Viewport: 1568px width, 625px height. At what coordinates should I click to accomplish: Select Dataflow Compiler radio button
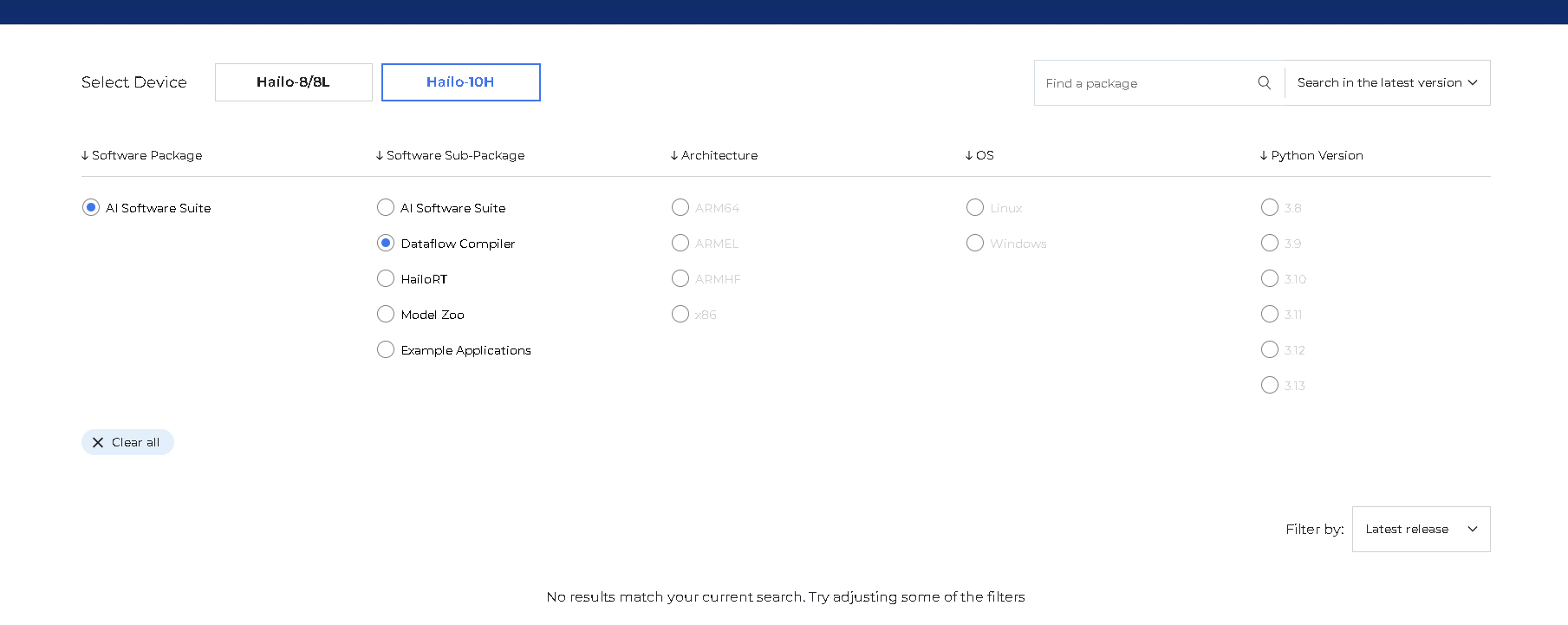[x=386, y=244]
